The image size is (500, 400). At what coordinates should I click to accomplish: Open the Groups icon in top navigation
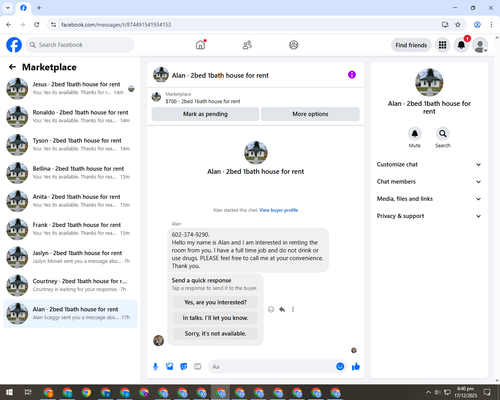pyautogui.click(x=294, y=45)
